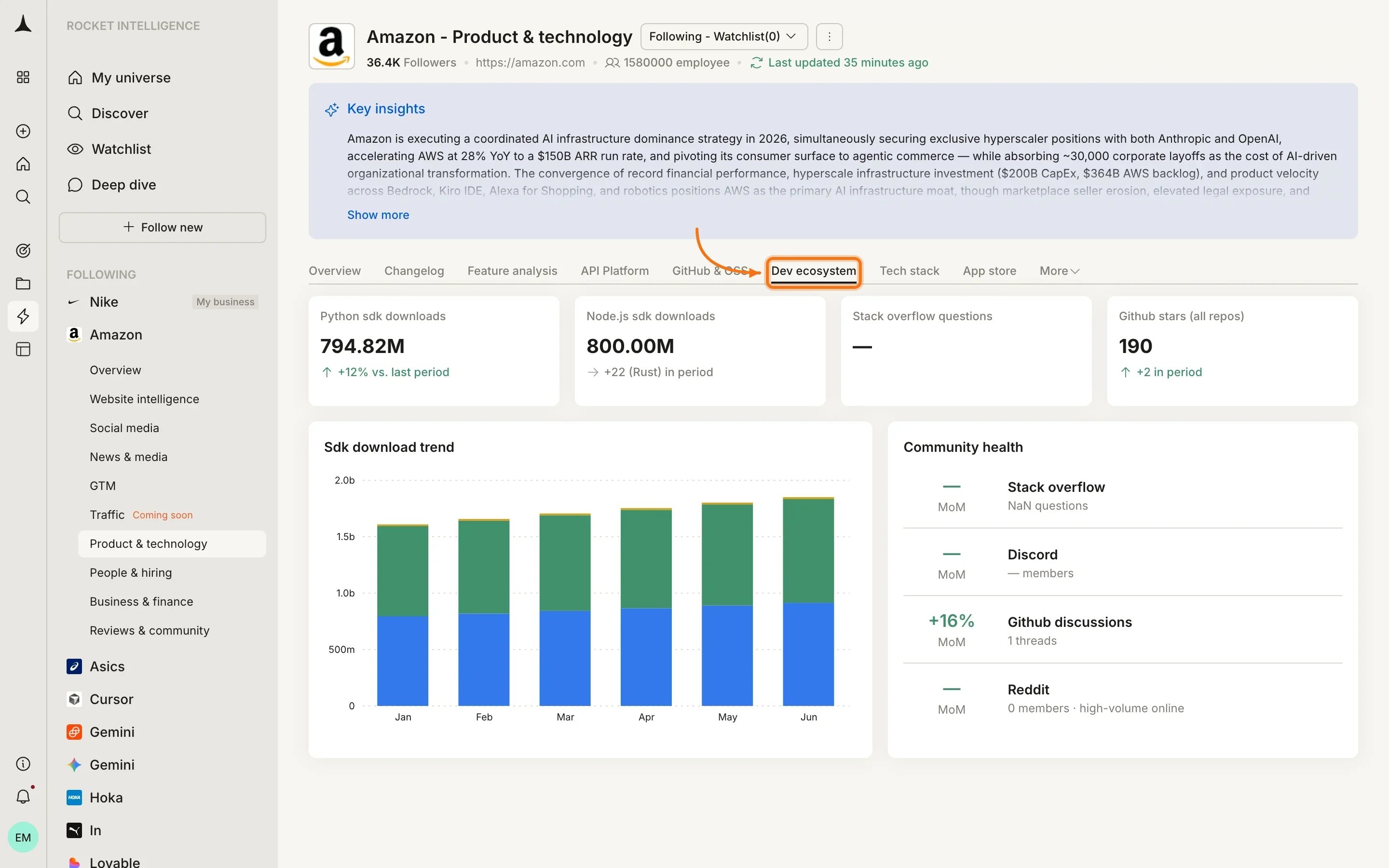The image size is (1389, 868).
Task: Switch to the Tech stack tab
Action: (x=909, y=271)
